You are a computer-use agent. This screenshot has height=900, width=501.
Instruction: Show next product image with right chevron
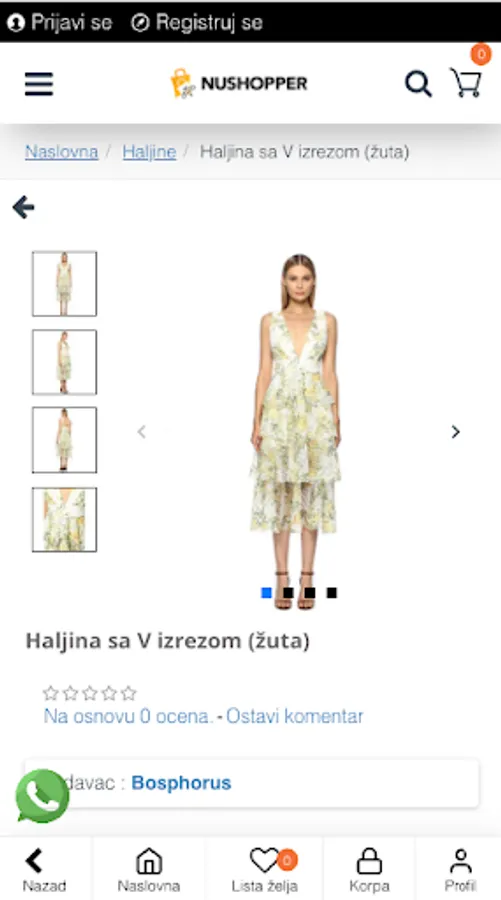click(456, 432)
